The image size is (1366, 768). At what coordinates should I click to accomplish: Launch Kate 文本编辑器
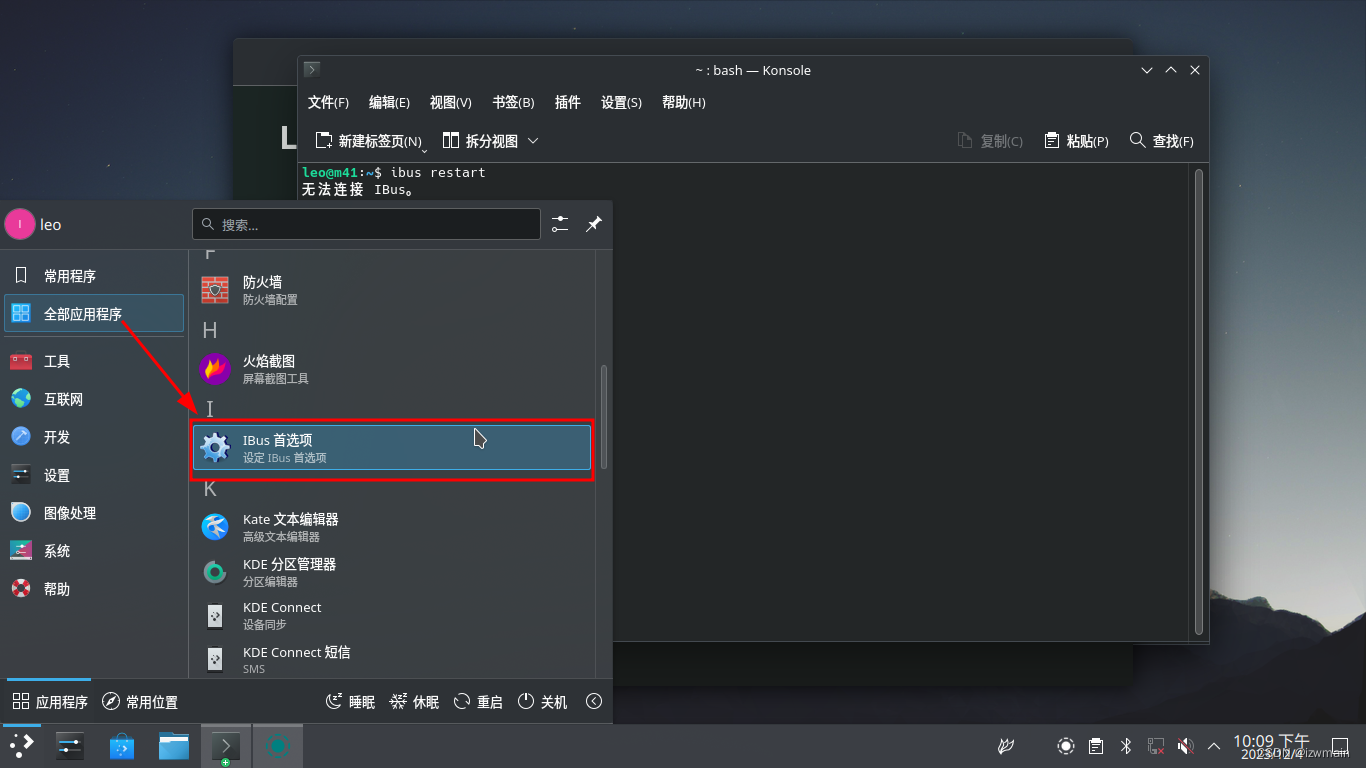coord(392,527)
